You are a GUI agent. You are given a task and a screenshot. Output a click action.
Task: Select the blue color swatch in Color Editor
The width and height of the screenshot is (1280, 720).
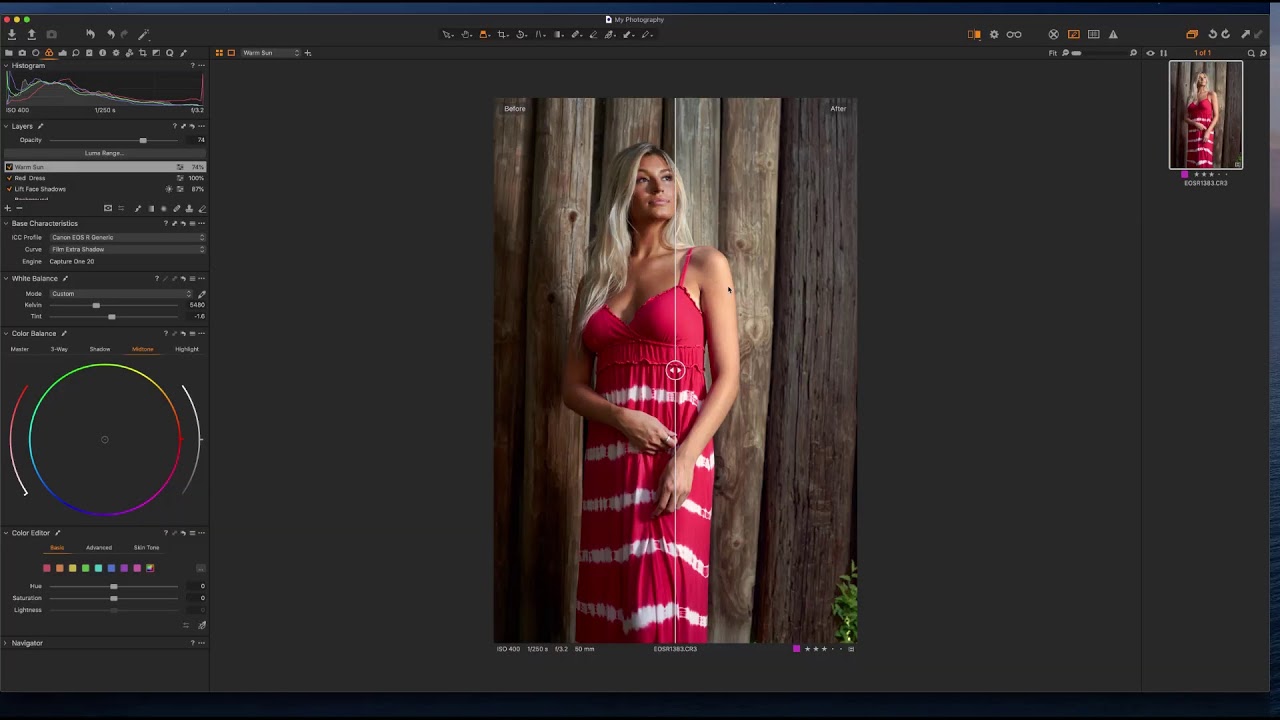click(111, 568)
